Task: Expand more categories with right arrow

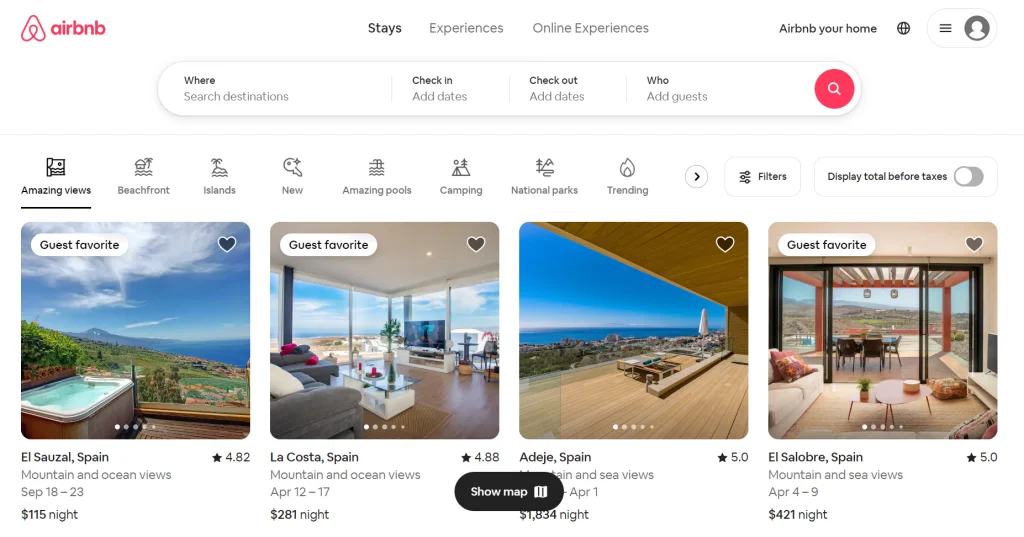Action: [697, 176]
